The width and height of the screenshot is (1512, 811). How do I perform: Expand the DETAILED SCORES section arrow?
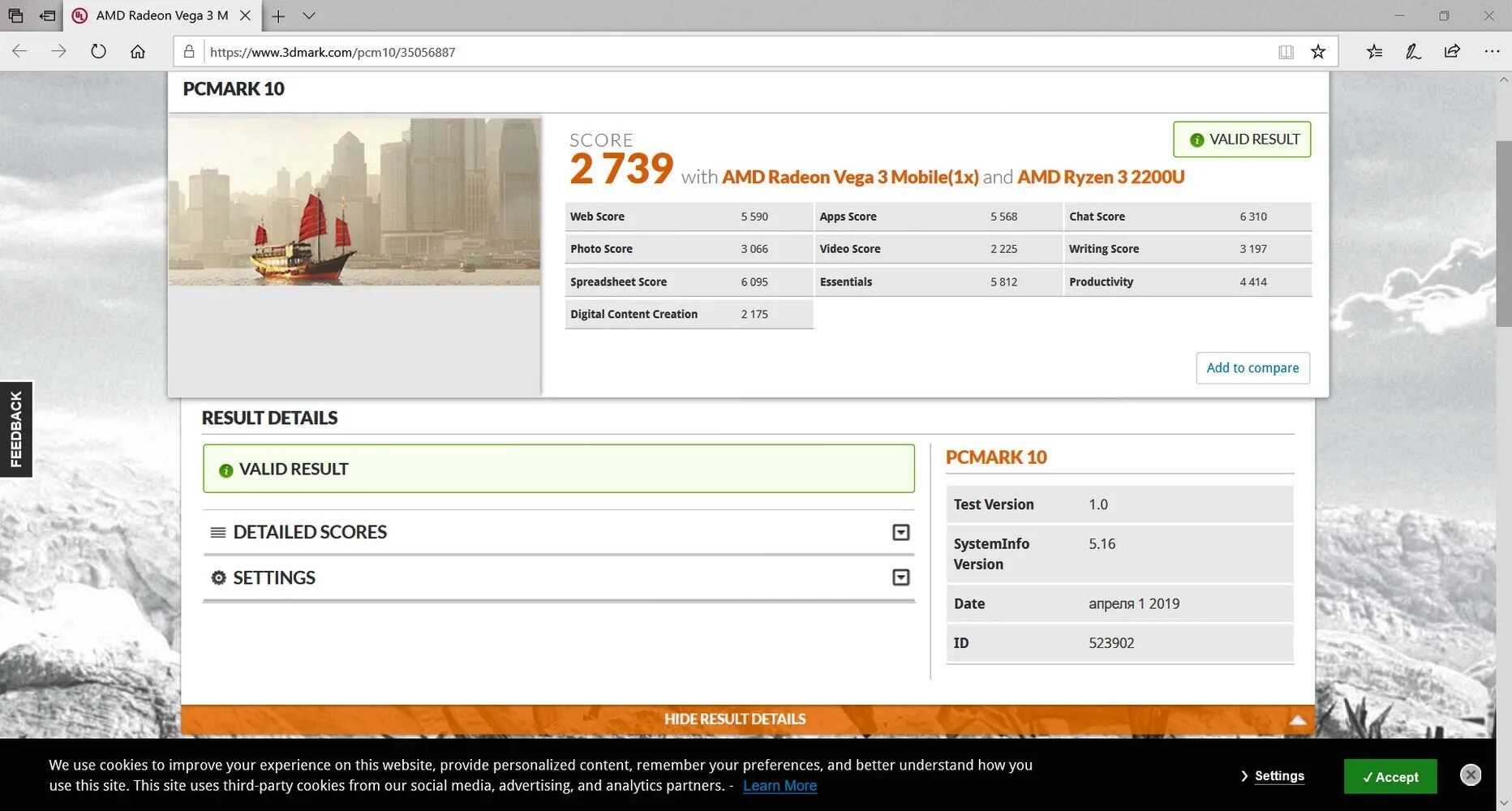(x=900, y=532)
